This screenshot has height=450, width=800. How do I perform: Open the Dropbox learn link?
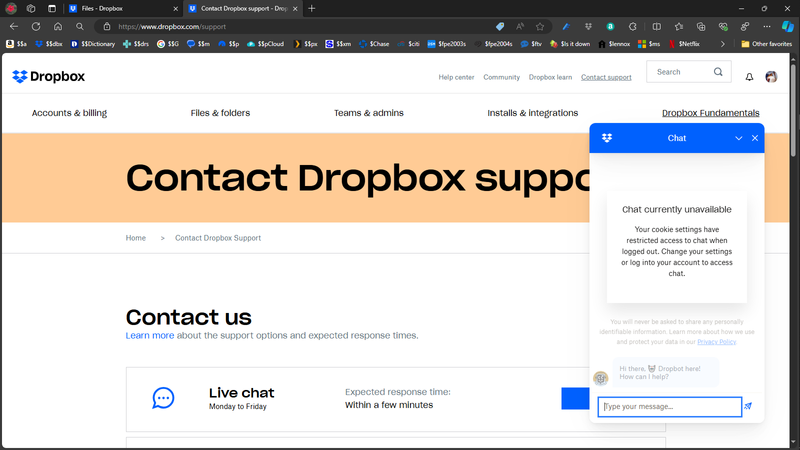click(x=550, y=78)
